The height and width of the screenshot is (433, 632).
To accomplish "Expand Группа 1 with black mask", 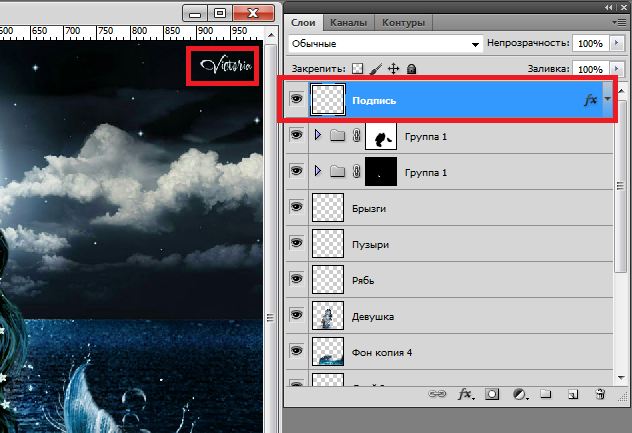I will (318, 171).
